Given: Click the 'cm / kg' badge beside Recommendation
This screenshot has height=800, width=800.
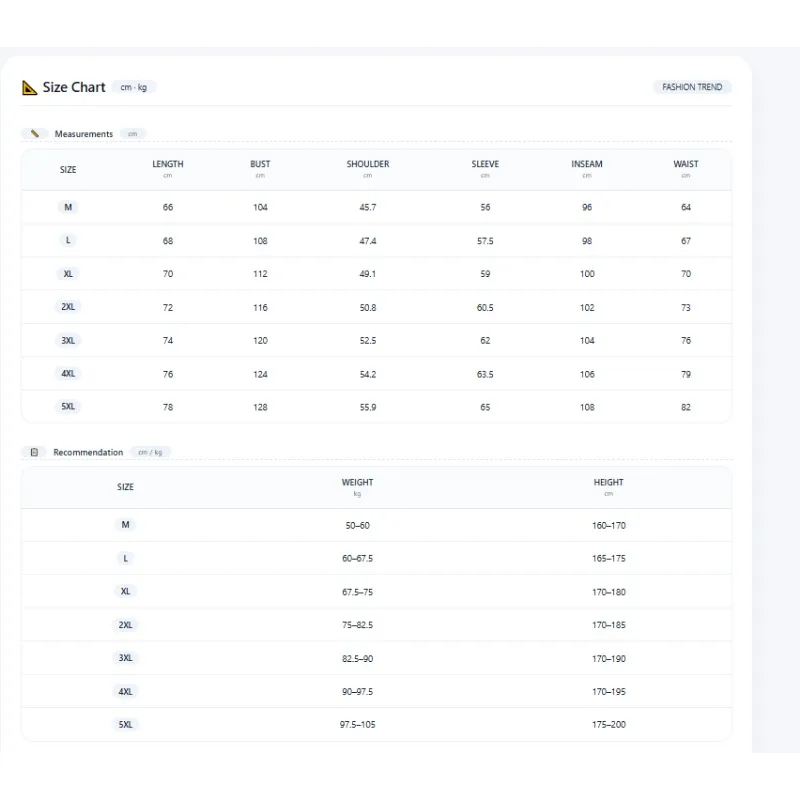Looking at the screenshot, I should [x=150, y=452].
